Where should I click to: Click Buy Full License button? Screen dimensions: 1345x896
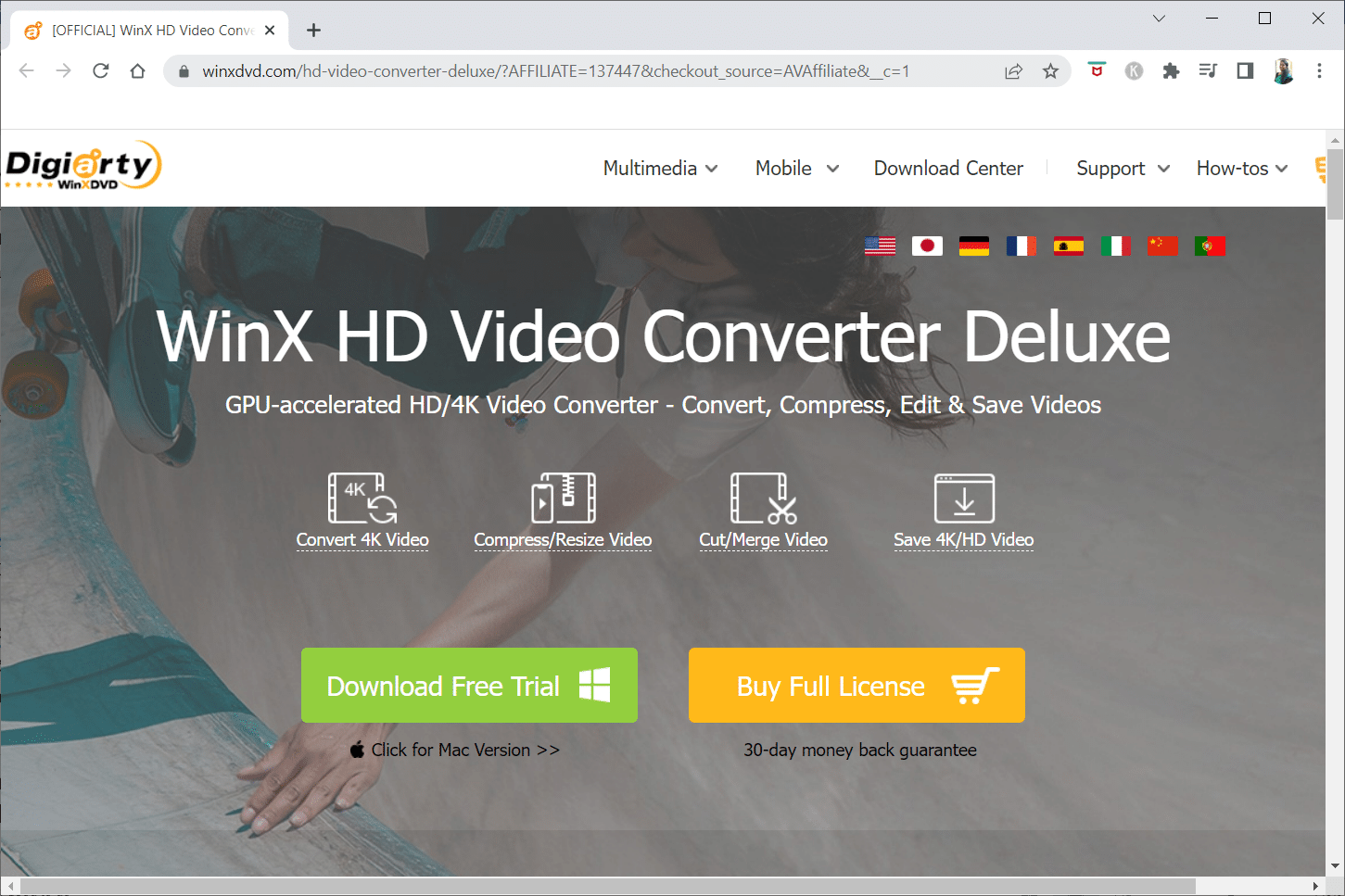(x=856, y=686)
